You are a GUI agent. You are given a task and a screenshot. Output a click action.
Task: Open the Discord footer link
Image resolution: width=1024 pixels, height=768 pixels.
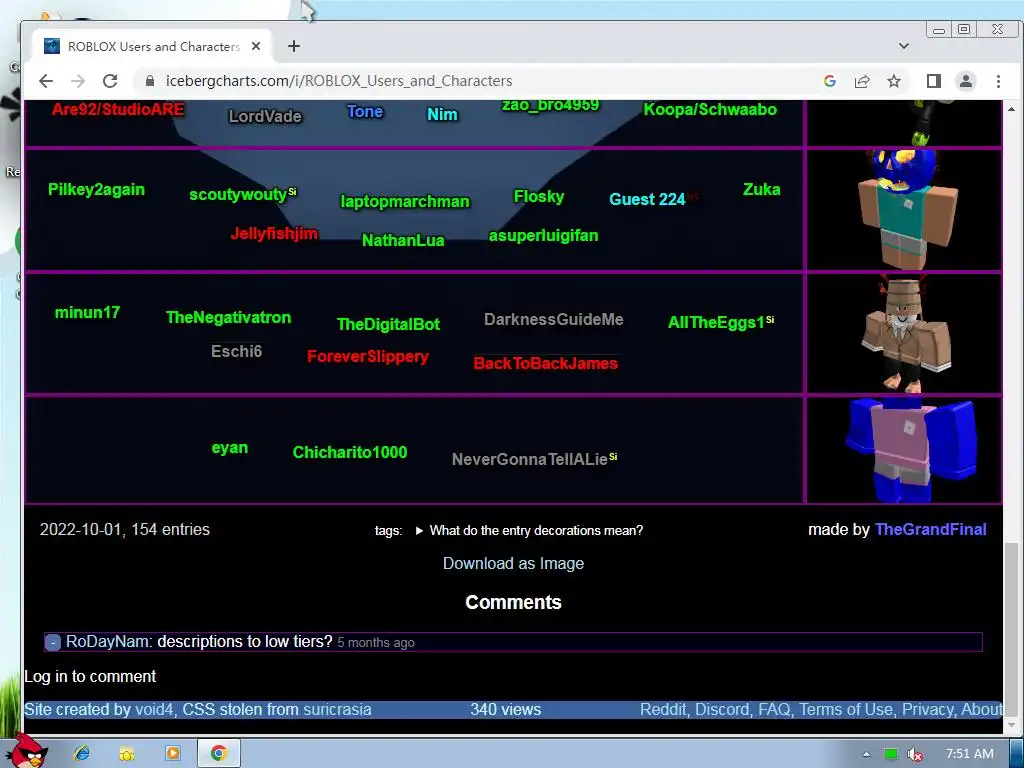click(x=722, y=710)
